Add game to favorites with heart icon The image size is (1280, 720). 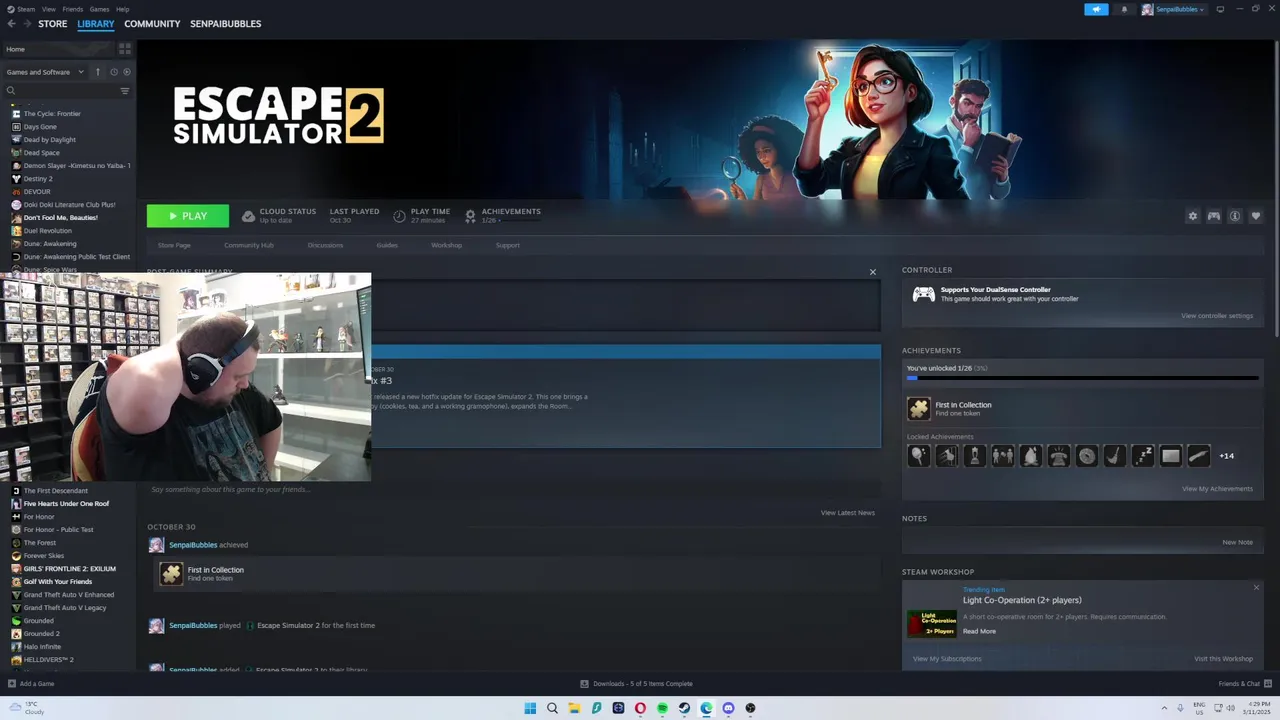(x=1256, y=216)
